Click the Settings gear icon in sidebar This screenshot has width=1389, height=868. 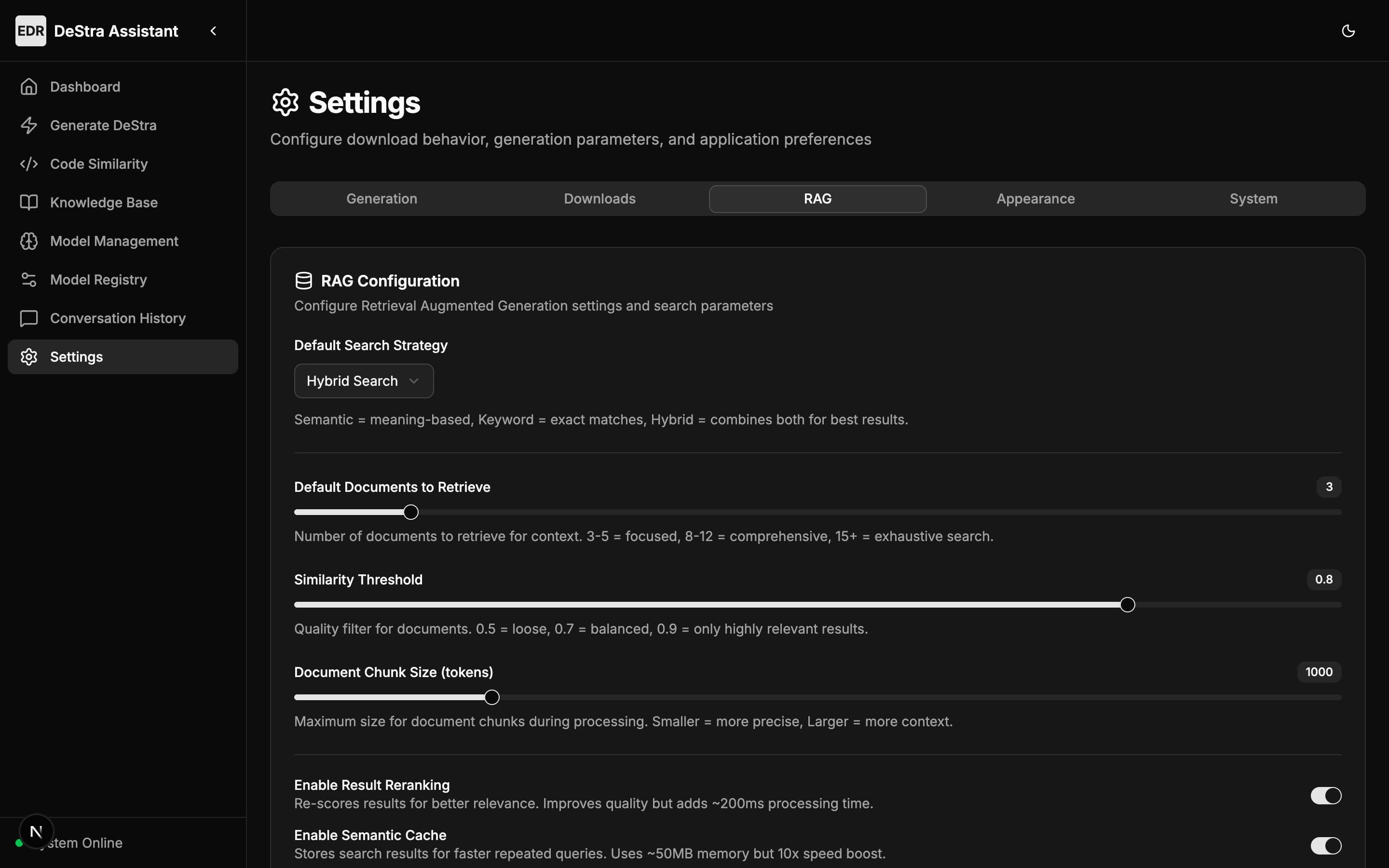[x=29, y=356]
